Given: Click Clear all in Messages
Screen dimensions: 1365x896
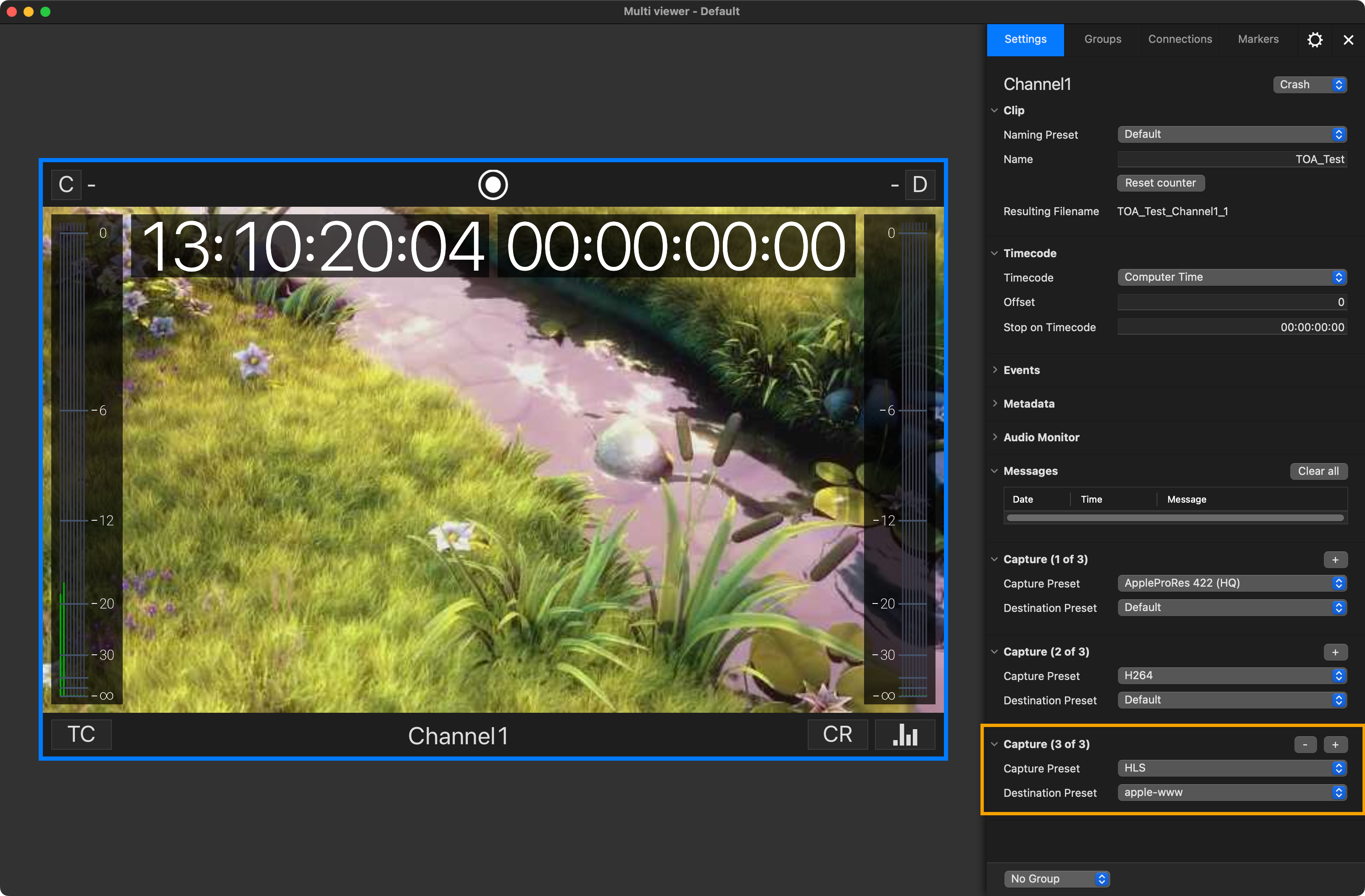Looking at the screenshot, I should pos(1318,471).
